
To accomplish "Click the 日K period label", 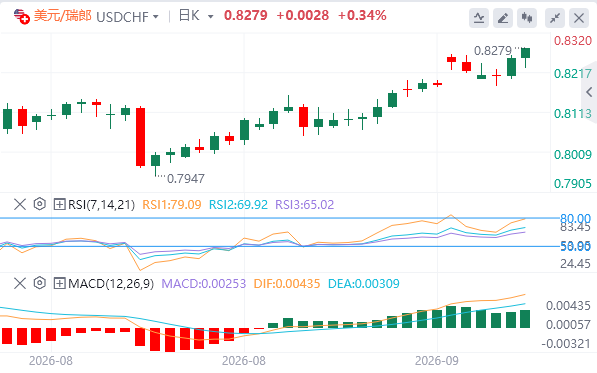I will (189, 16).
